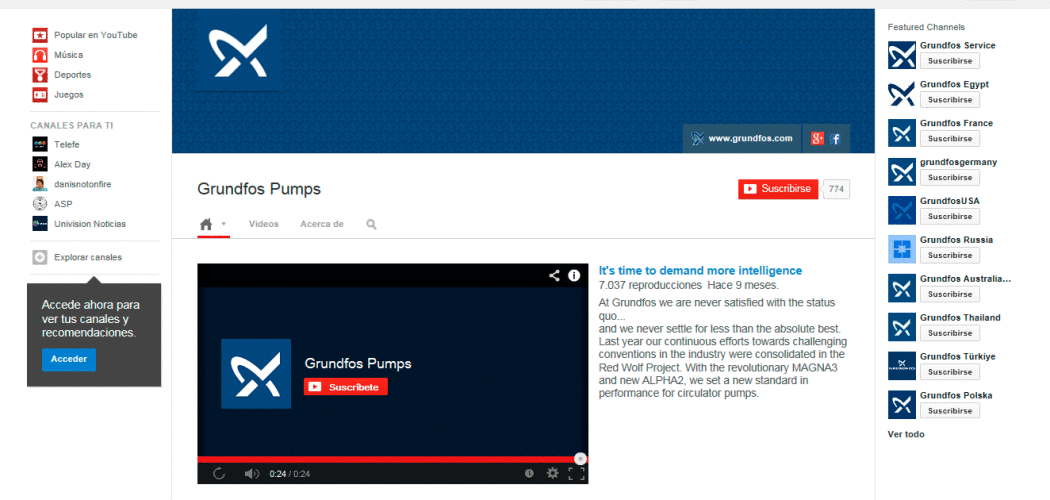Open the GrundfosUSA channel thumbnail
Image resolution: width=1050 pixels, height=500 pixels.
click(x=901, y=210)
